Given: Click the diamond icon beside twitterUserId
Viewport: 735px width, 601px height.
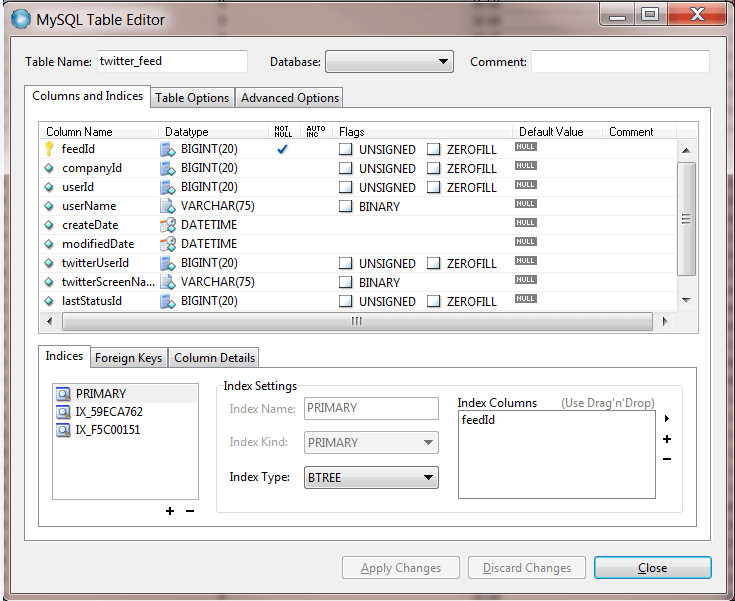Looking at the screenshot, I should [x=49, y=263].
